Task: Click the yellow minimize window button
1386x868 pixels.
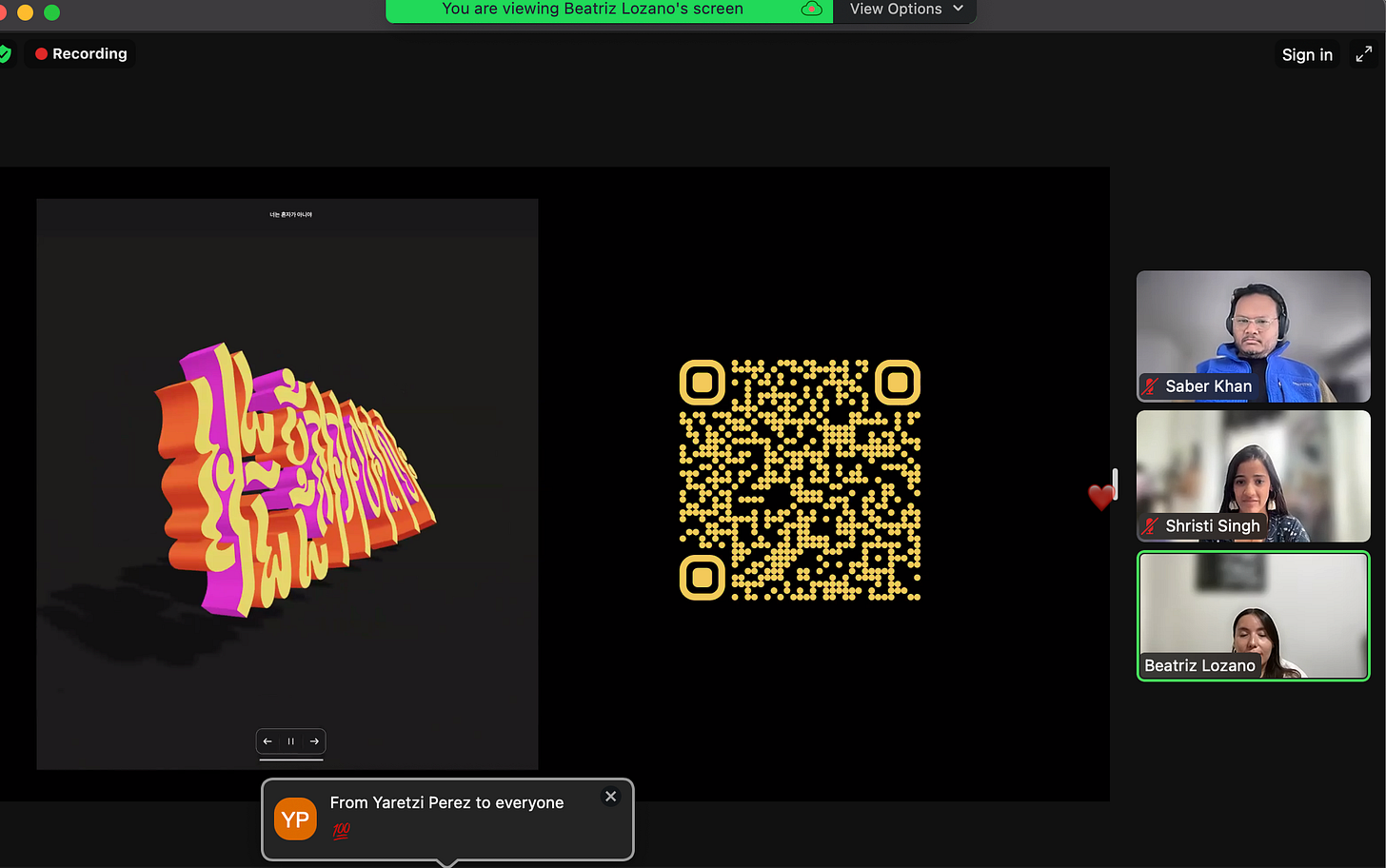Action: click(x=26, y=12)
